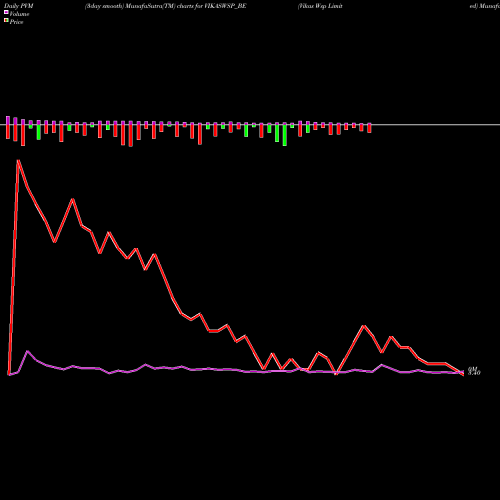Image resolution: width=500 pixels, height=500 pixels.
Task: Click the Price legend color swatch
Action: pos(6,21)
